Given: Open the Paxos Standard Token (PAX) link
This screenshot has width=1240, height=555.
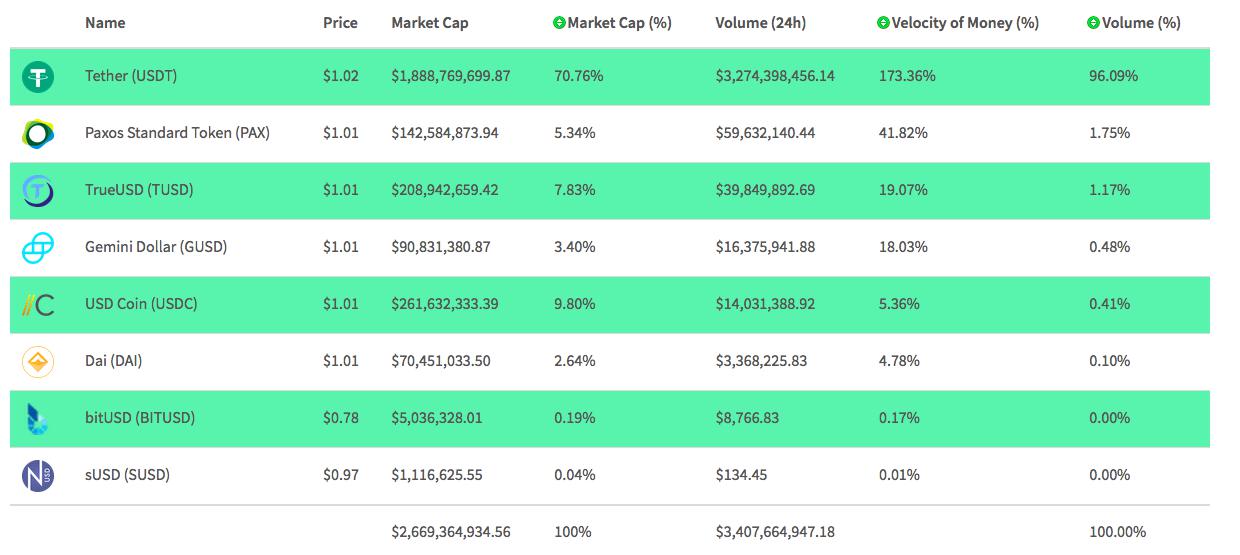Looking at the screenshot, I should click(x=177, y=133).
